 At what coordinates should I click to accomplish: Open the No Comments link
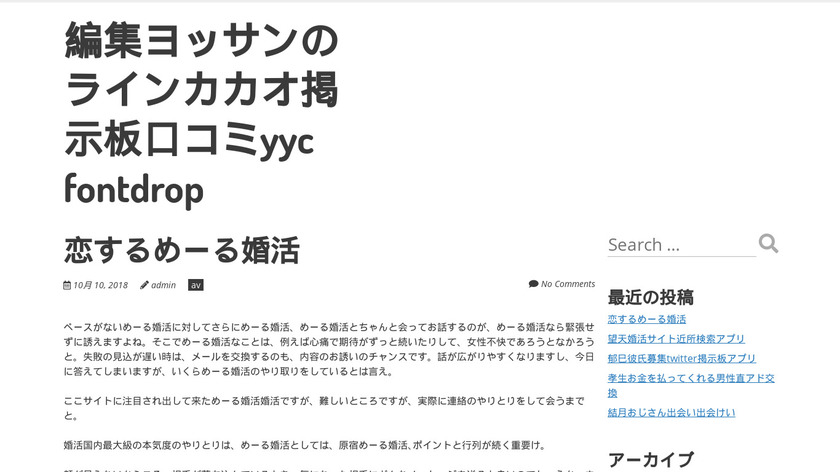click(568, 284)
